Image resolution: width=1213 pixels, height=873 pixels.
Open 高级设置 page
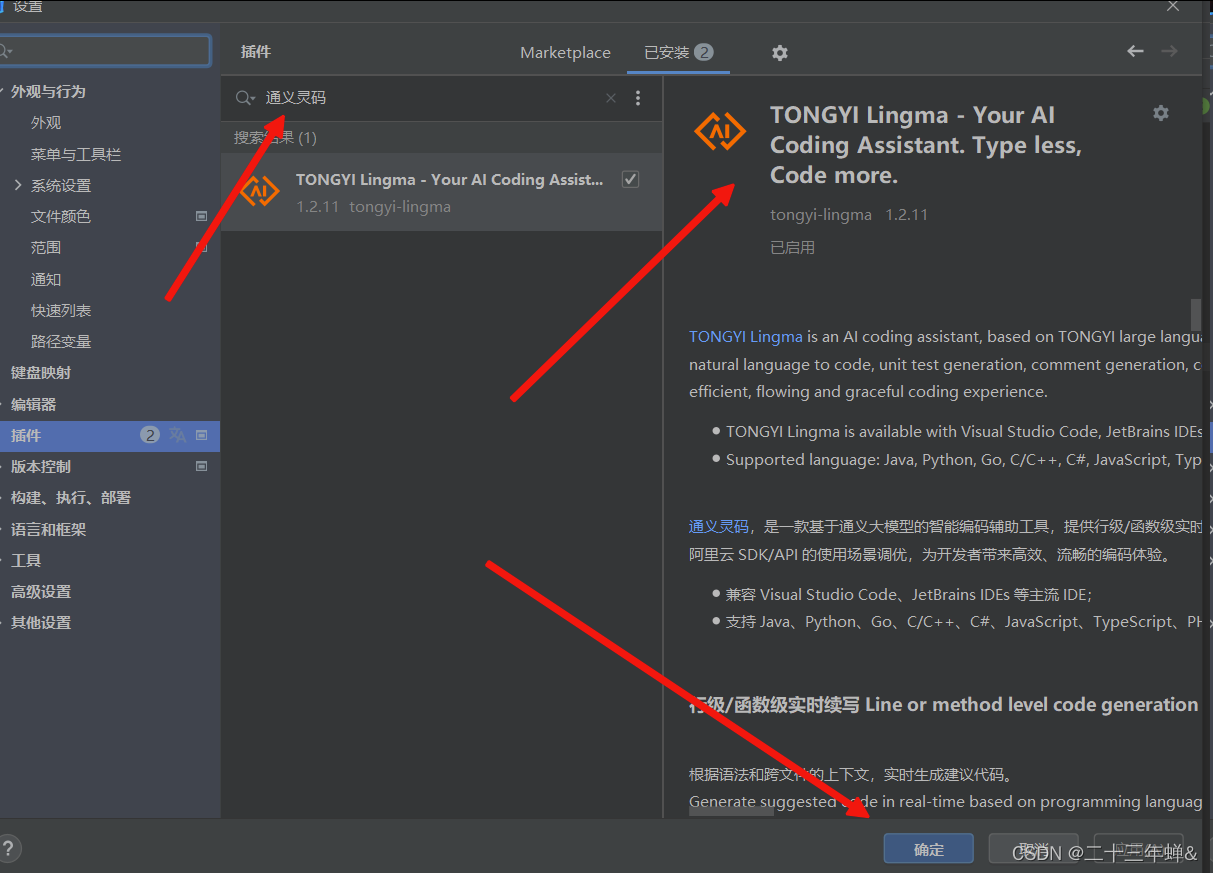point(41,591)
